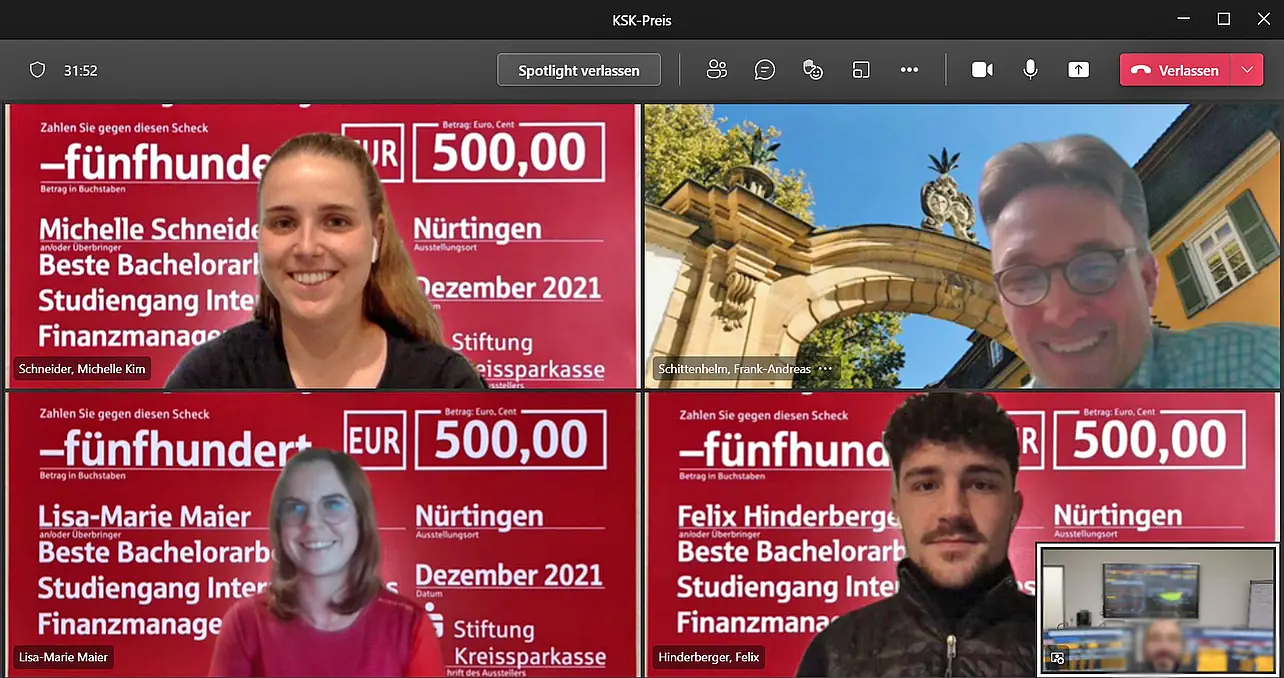Toggle the camera on or off
1284x678 pixels.
[x=982, y=70]
